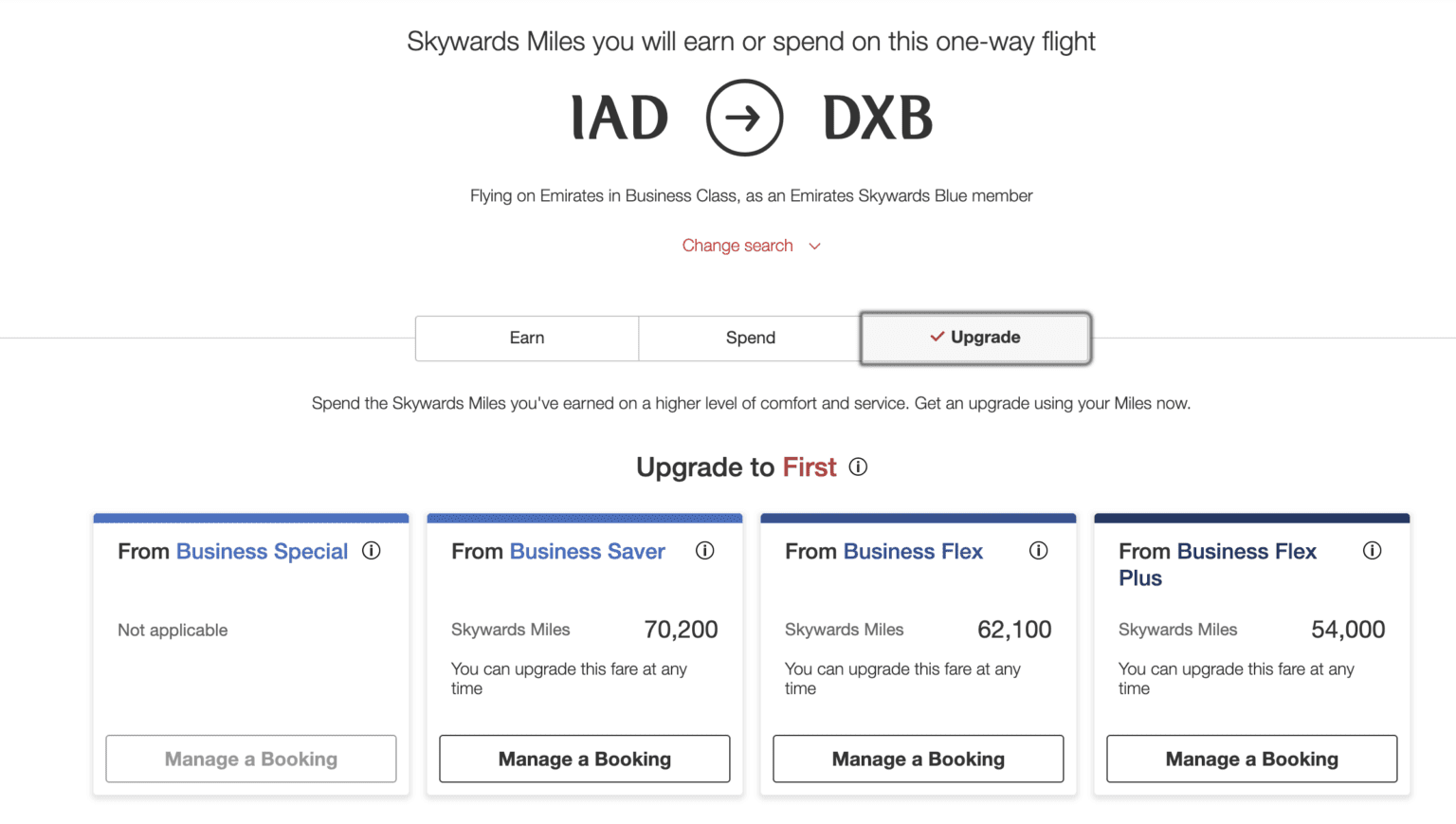Click the Change search link
The width and height of the screenshot is (1456, 824).
(x=737, y=246)
